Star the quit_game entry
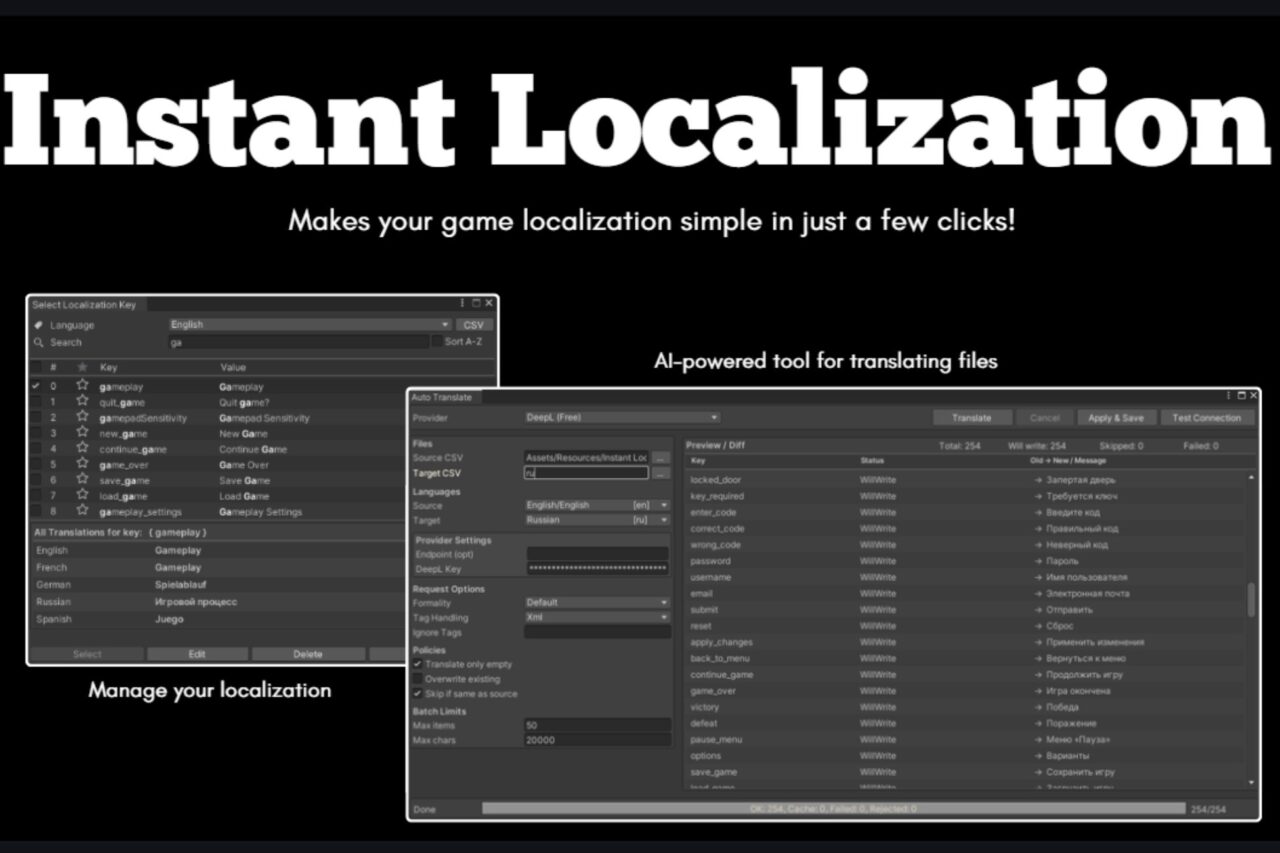This screenshot has height=853, width=1280. (x=83, y=402)
